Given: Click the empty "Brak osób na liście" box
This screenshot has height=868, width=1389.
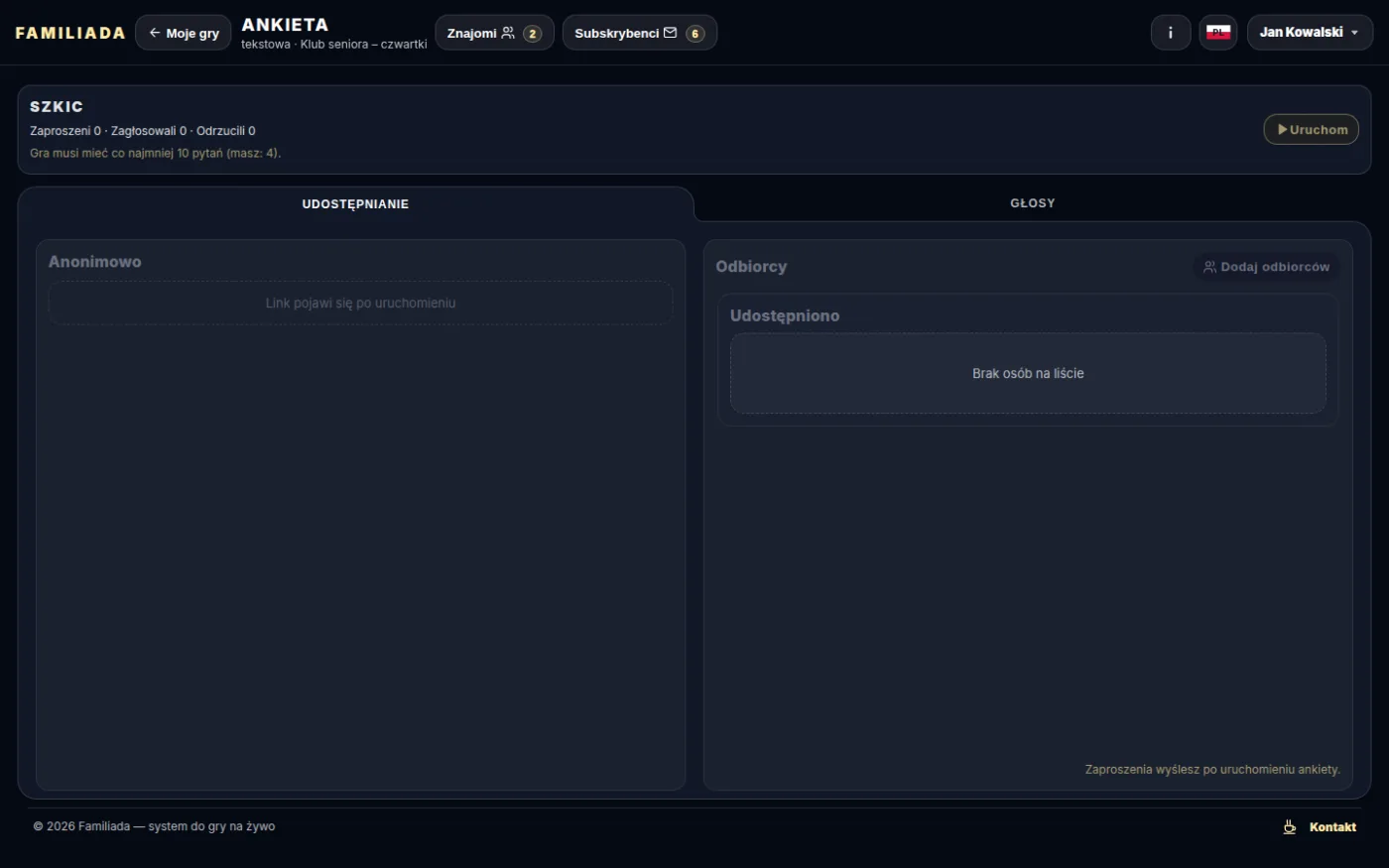Looking at the screenshot, I should 1028,374.
